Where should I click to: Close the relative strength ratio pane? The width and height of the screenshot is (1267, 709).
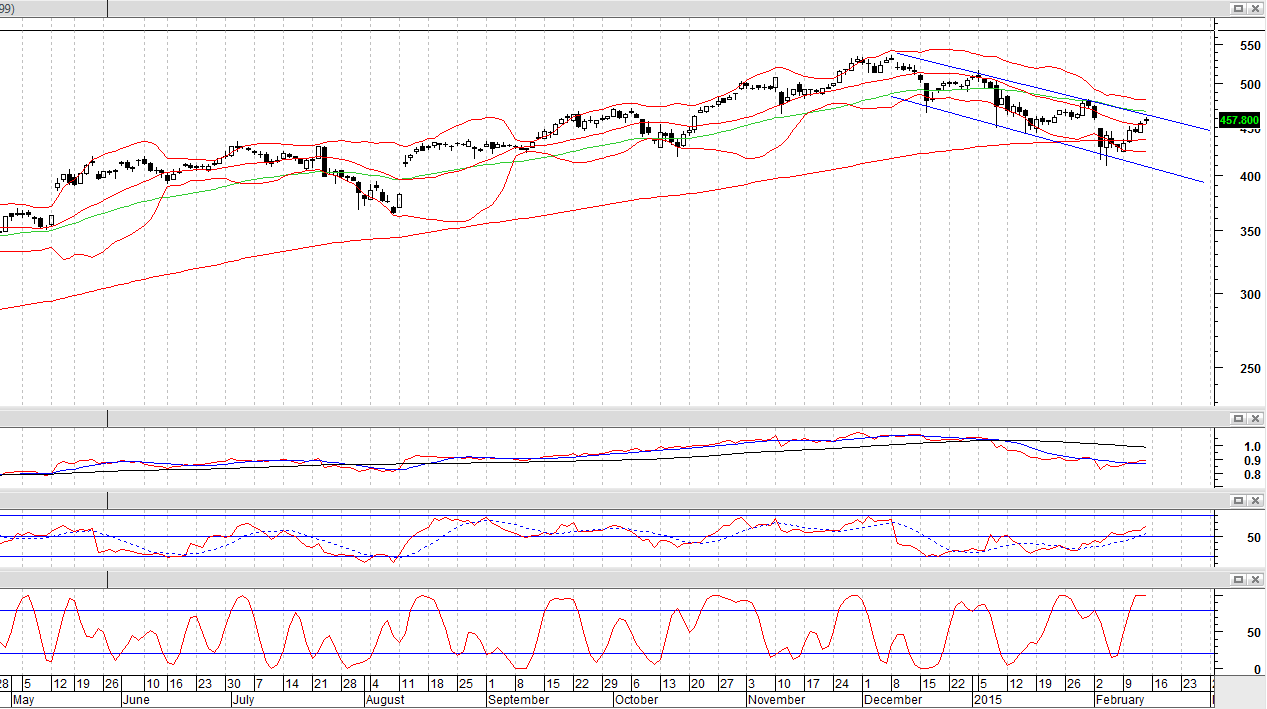(x=1254, y=418)
